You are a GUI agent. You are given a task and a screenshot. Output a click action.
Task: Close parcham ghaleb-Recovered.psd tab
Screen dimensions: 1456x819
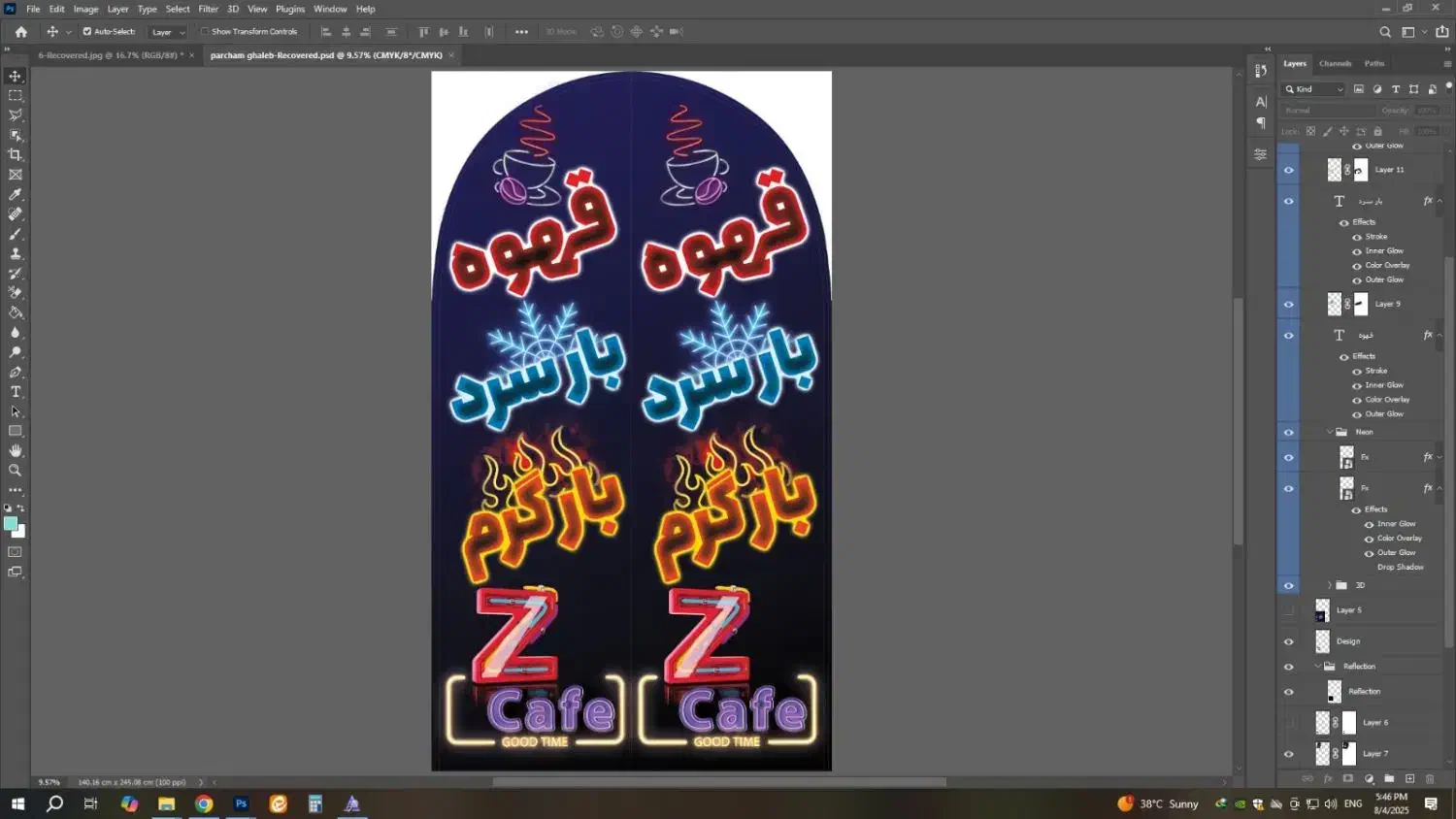pos(451,55)
